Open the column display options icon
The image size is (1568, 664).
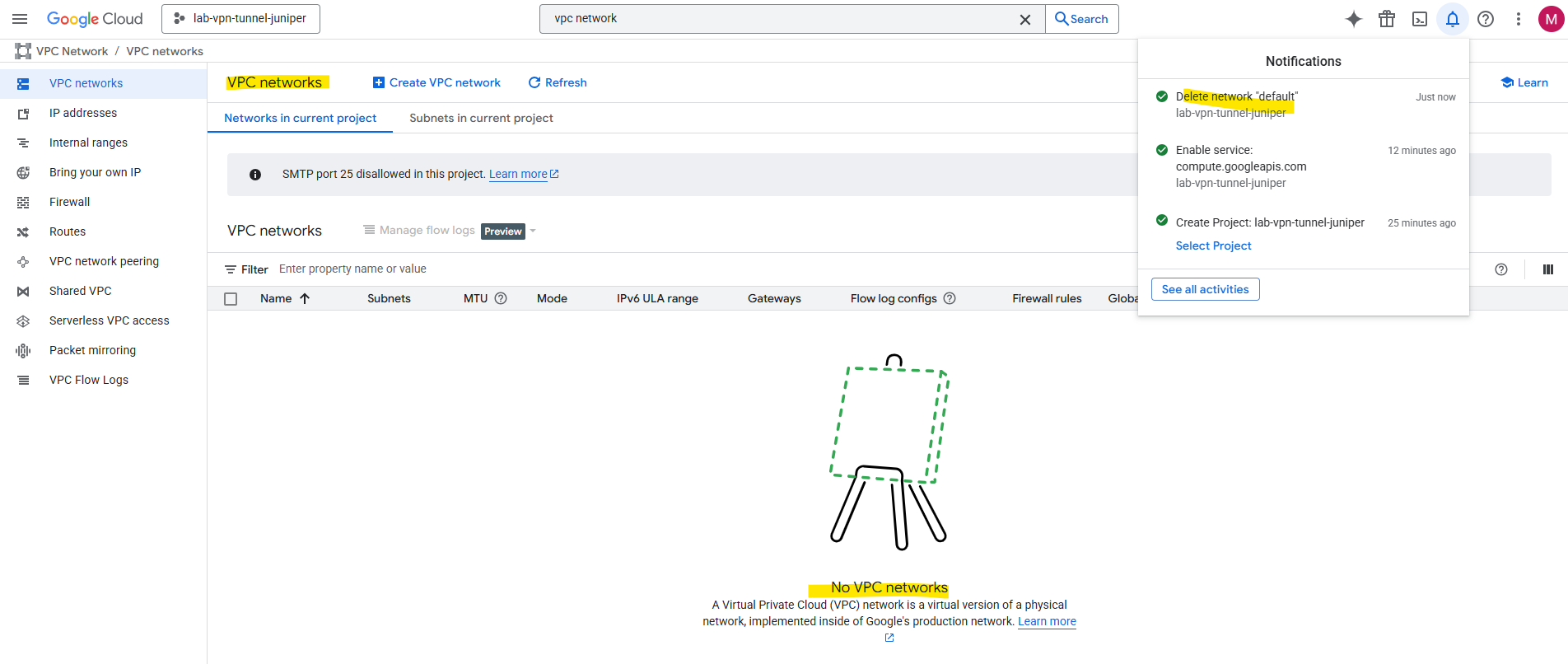tap(1548, 269)
